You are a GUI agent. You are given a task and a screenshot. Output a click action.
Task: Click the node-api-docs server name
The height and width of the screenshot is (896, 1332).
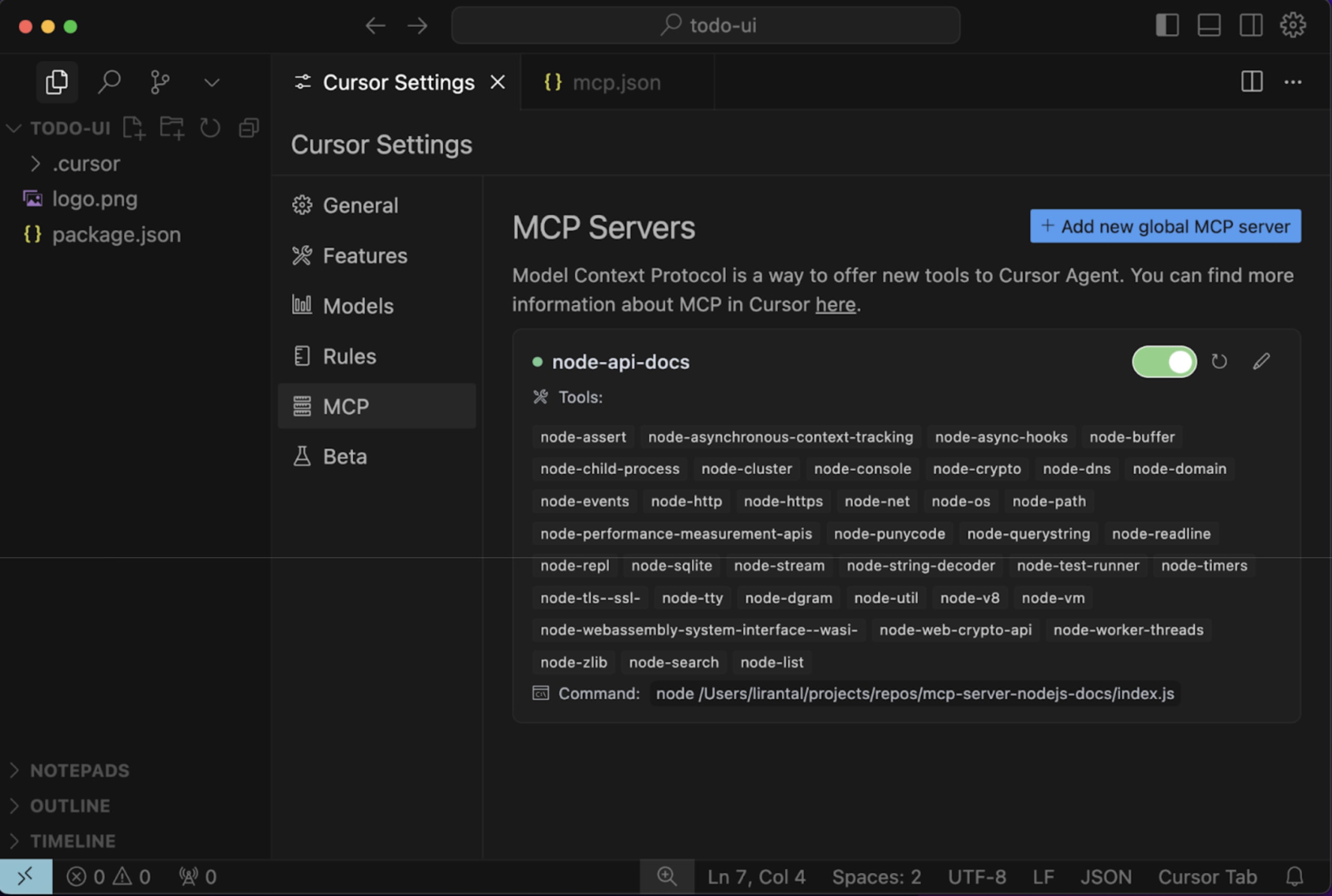pos(621,362)
